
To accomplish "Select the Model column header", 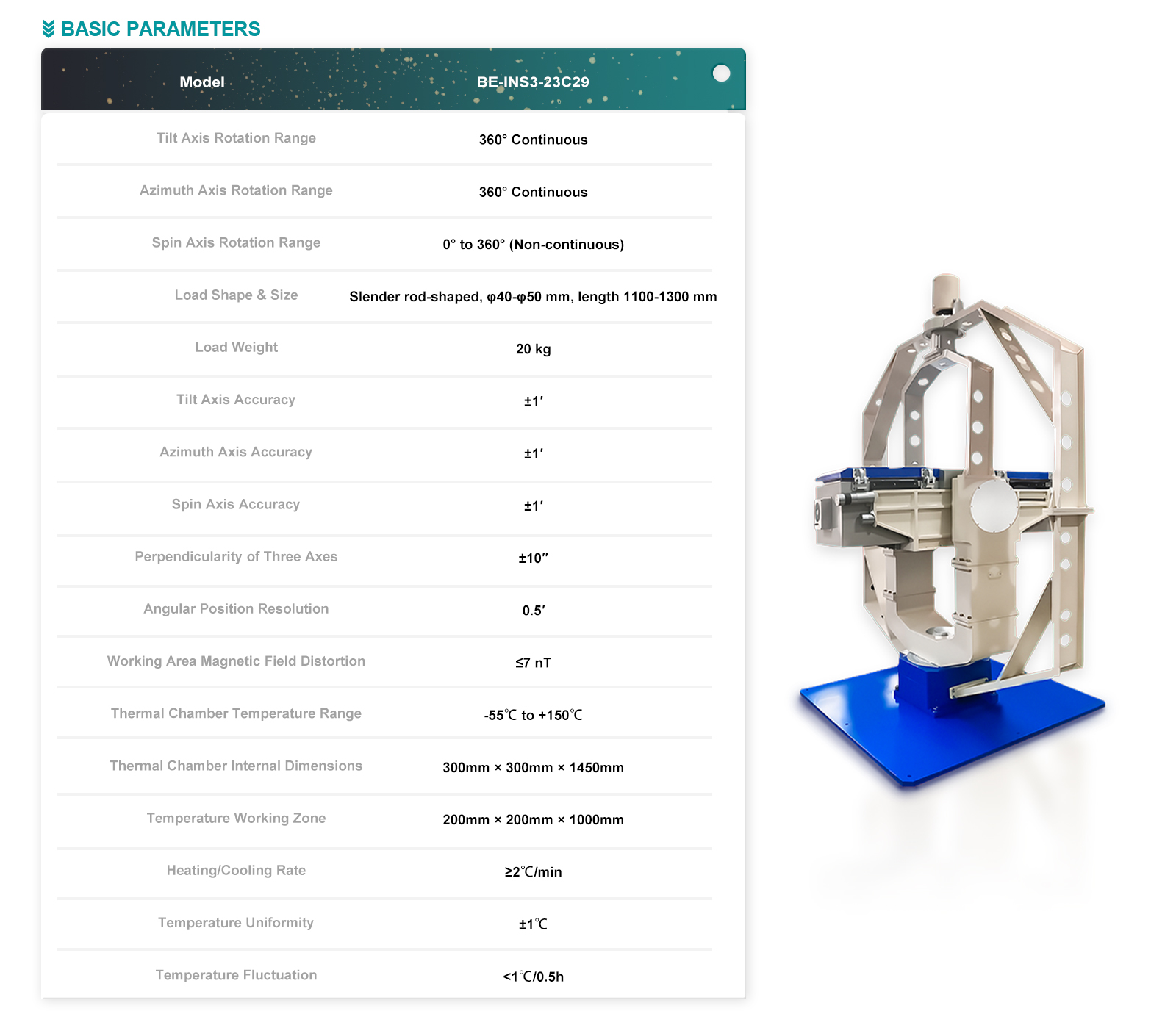I will (202, 82).
